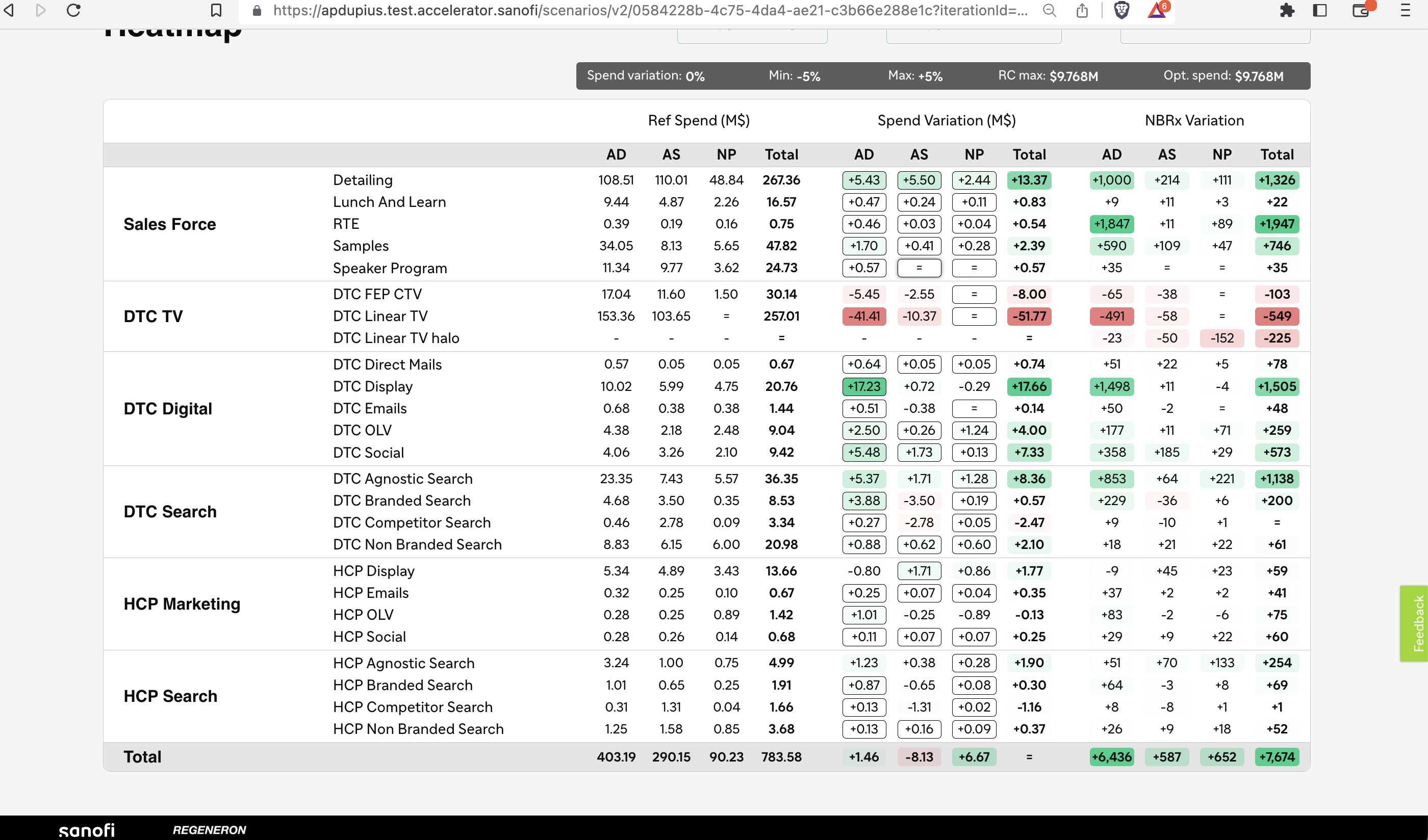Screen dimensions: 1428x840
Task: Click the total NBRx +7,674 cell
Action: (x=1277, y=757)
